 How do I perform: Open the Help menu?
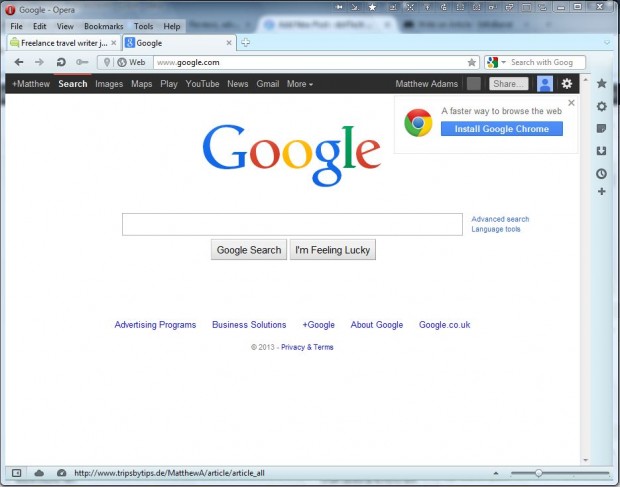point(172,26)
